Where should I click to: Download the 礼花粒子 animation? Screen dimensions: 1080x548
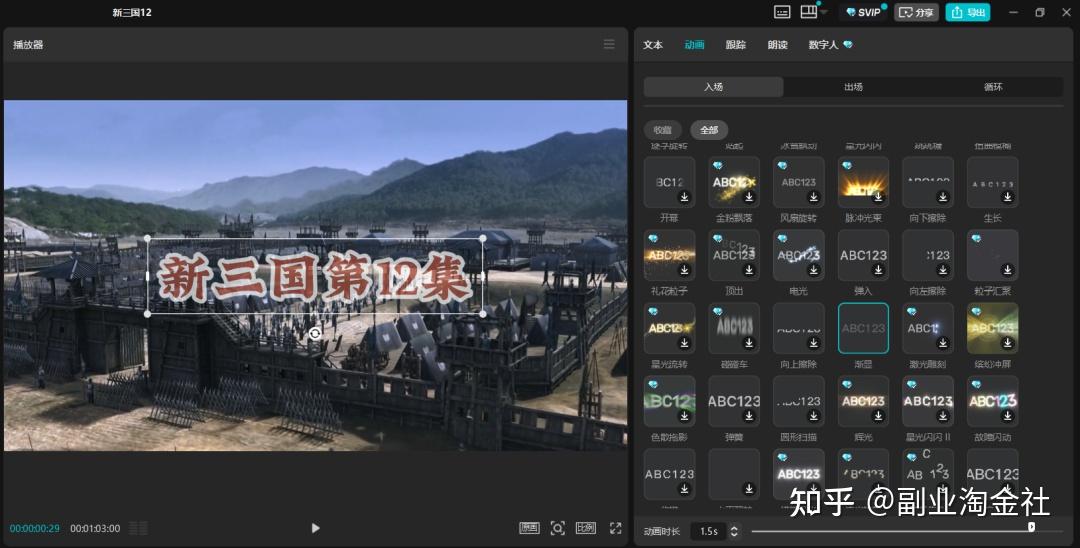point(685,270)
